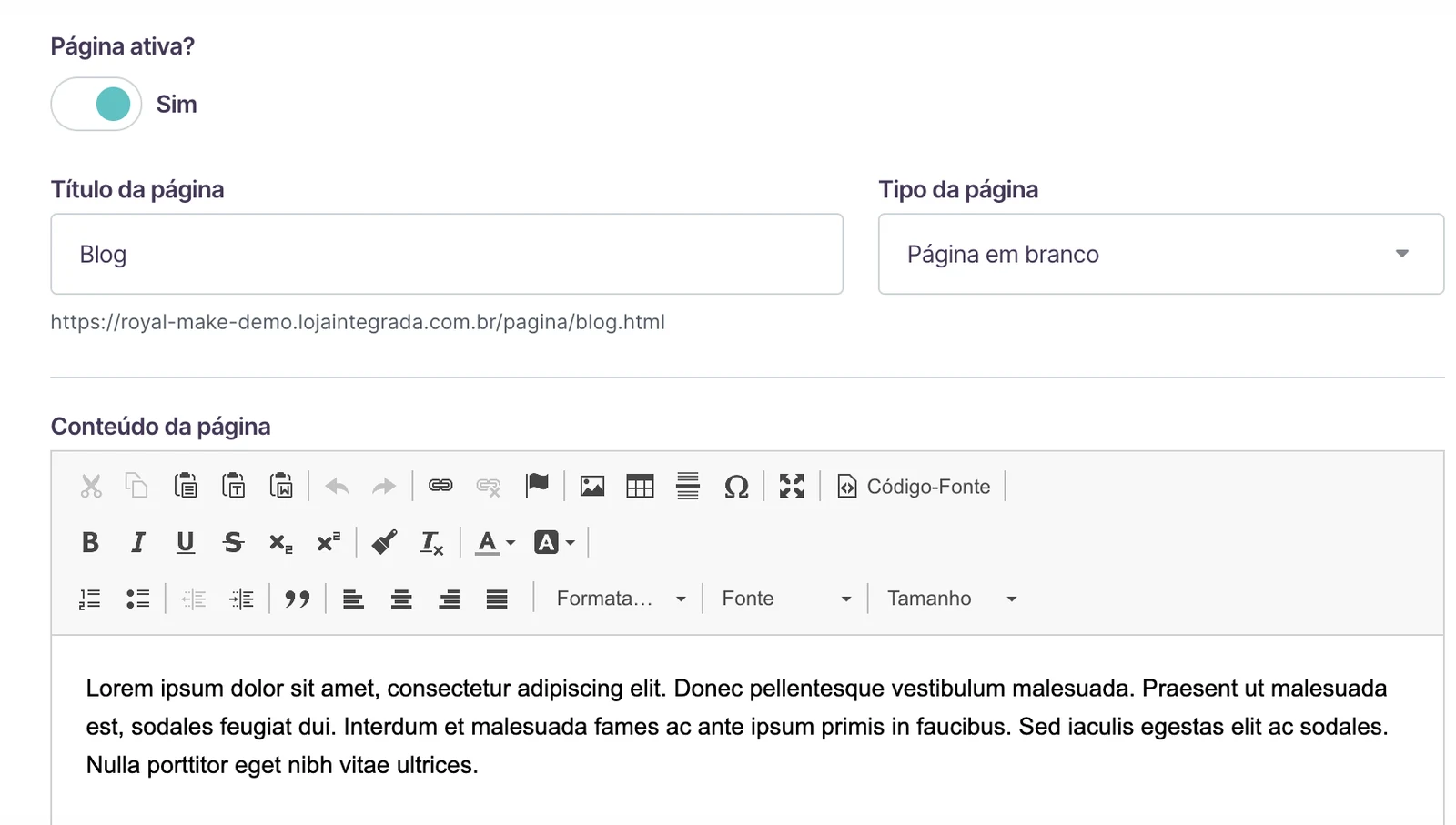Click Paste as plain text icon
Image resolution: width=1456 pixels, height=825 pixels.
coord(234,486)
